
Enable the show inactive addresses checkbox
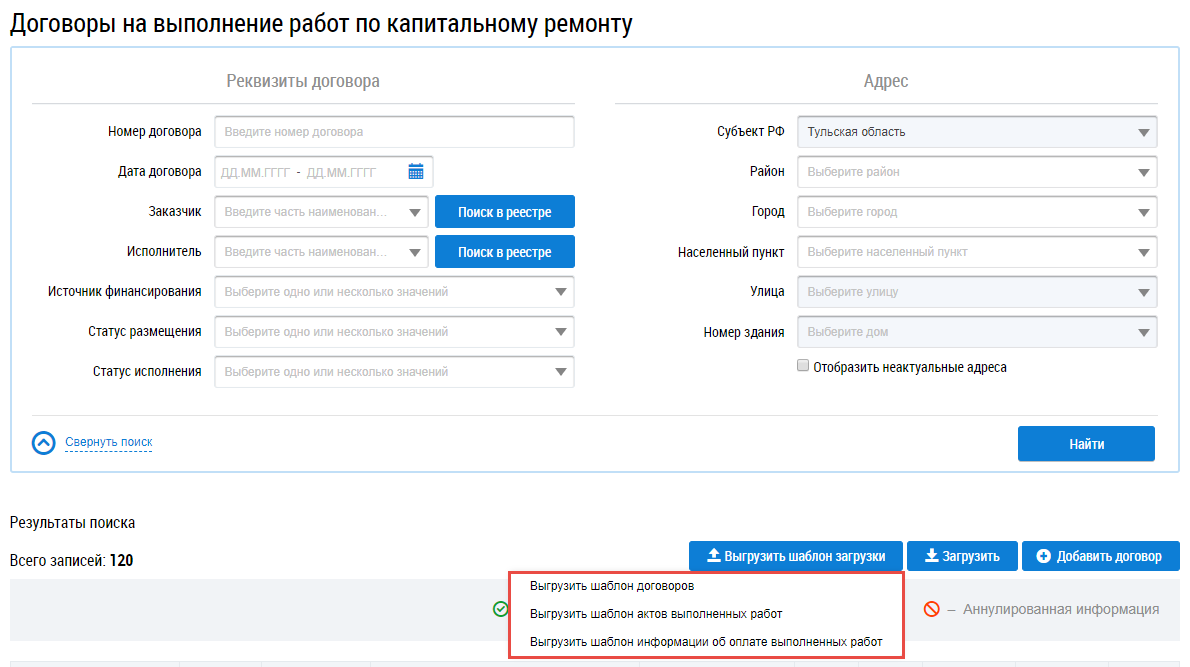point(802,367)
